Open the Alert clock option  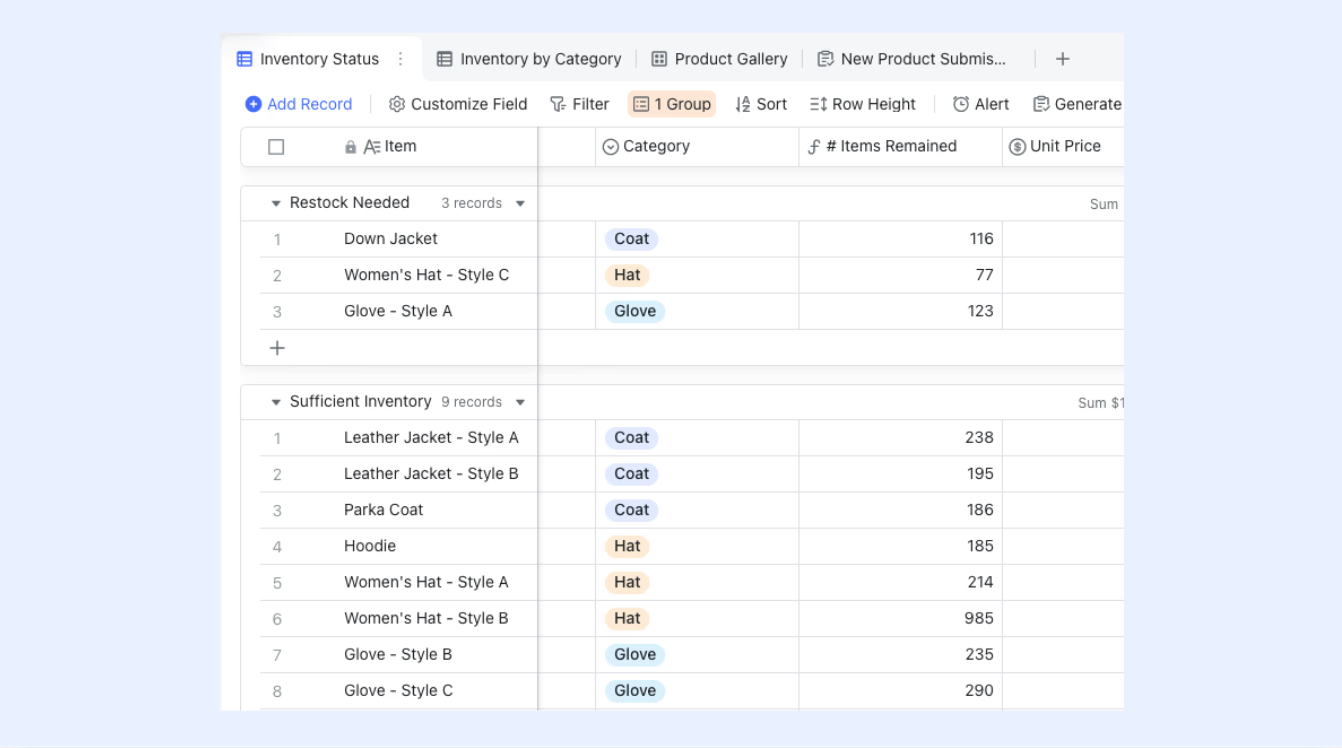point(981,104)
